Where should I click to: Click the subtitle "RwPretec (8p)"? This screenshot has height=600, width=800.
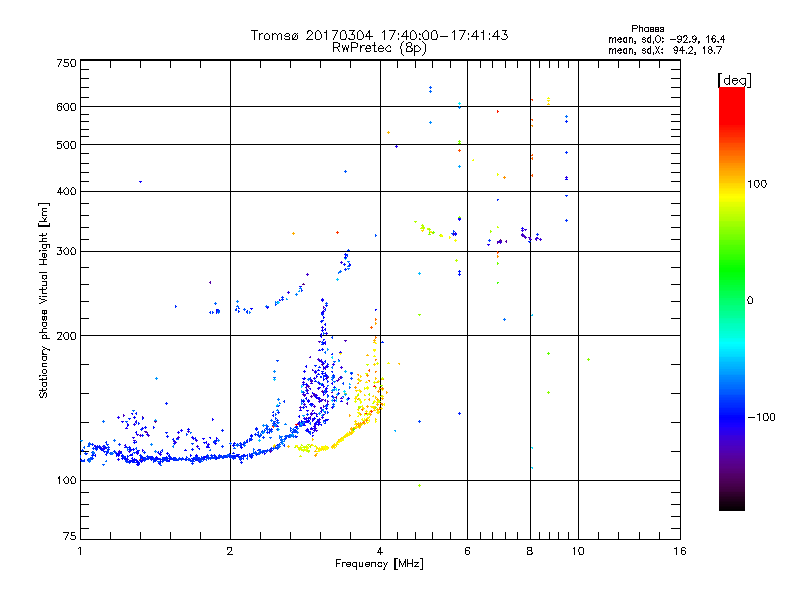coord(379,48)
